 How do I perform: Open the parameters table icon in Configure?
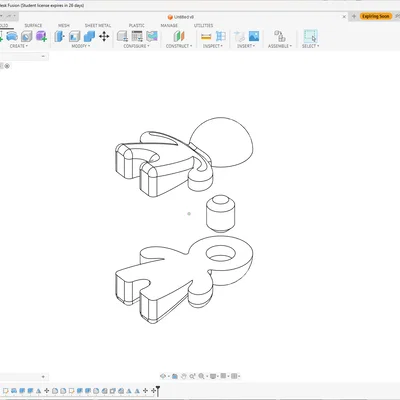pyautogui.click(x=137, y=36)
